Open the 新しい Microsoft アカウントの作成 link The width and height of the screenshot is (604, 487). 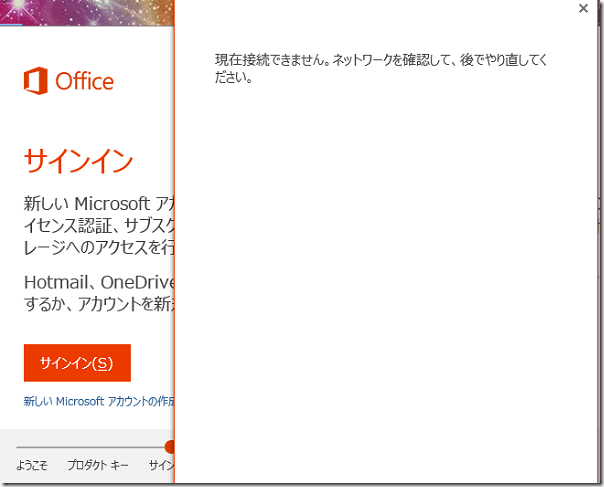99,401
